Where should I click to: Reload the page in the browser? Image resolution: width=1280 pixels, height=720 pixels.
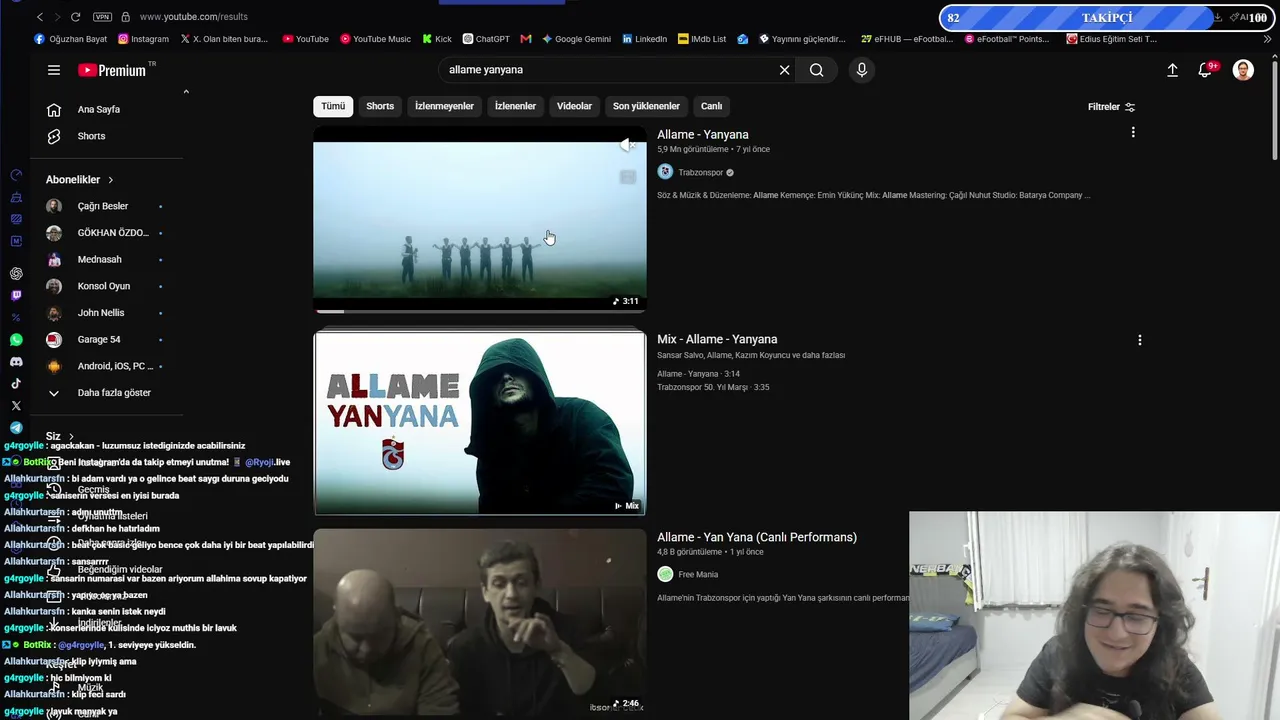tap(75, 17)
